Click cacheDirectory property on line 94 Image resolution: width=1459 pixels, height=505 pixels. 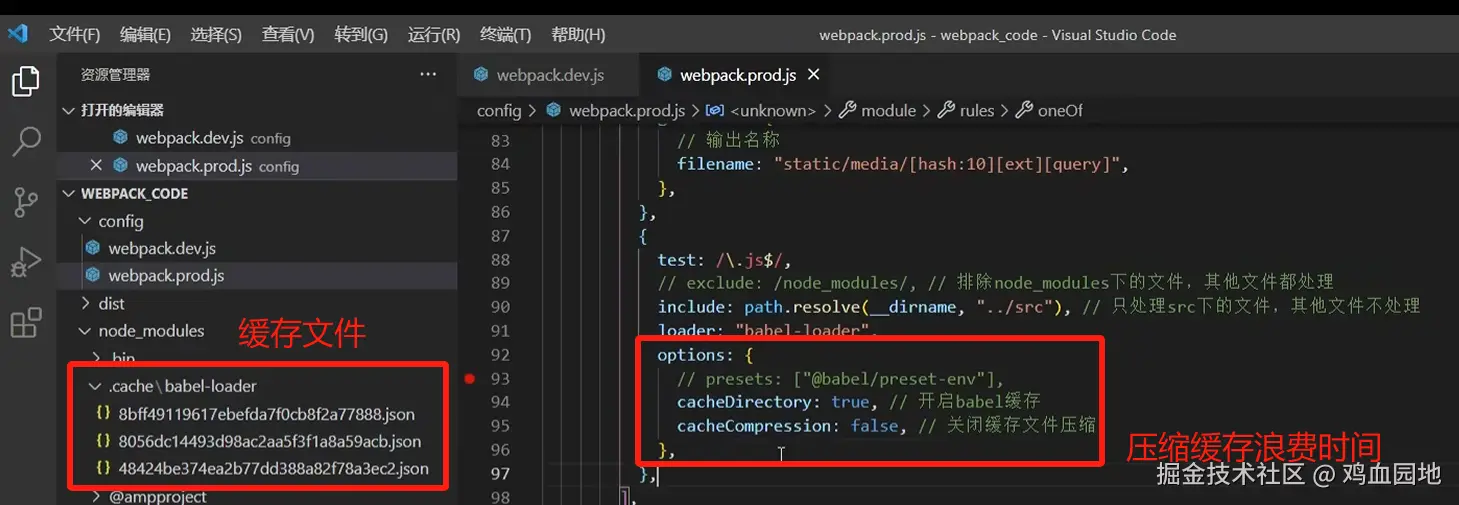(743, 402)
